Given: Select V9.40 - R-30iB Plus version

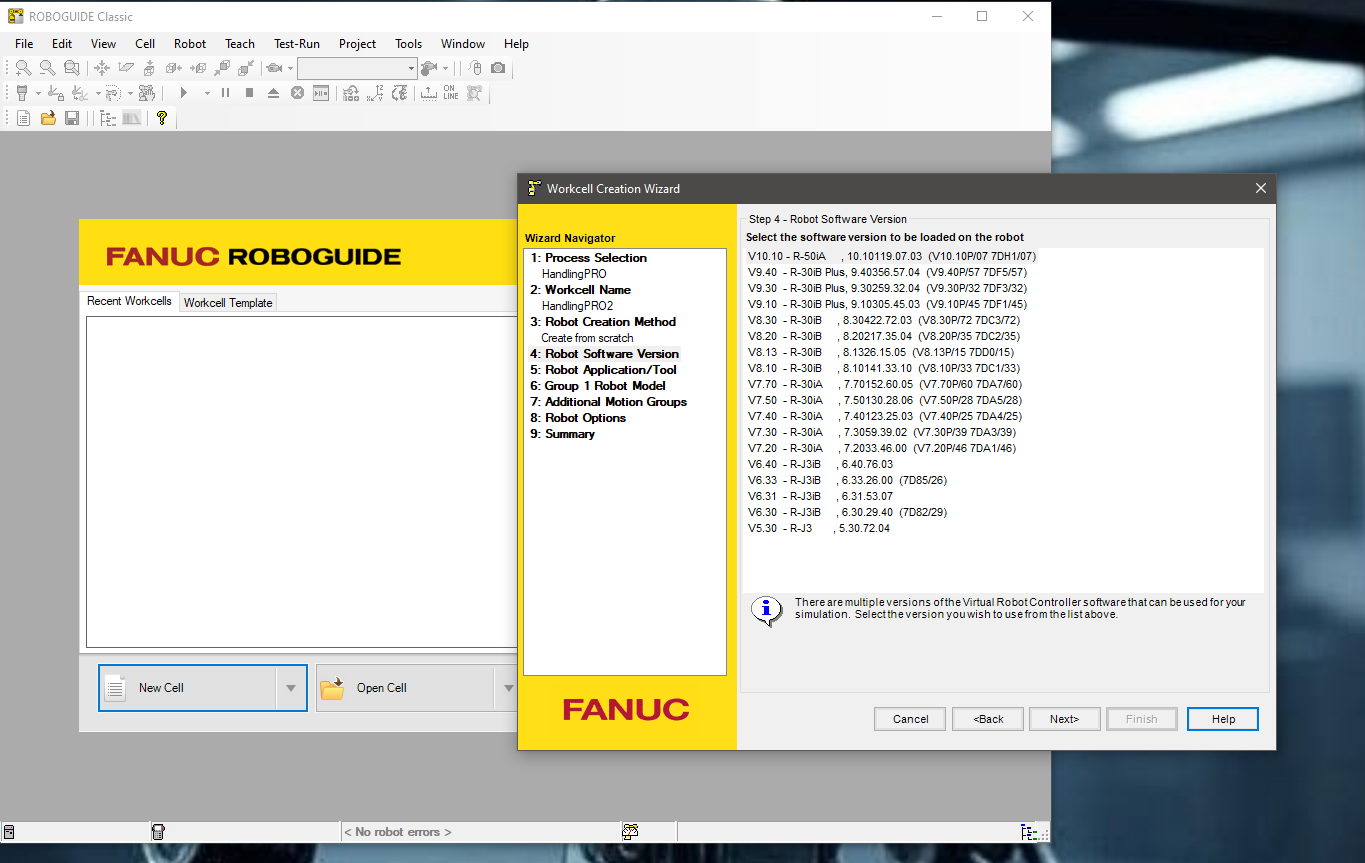Looking at the screenshot, I should [887, 272].
